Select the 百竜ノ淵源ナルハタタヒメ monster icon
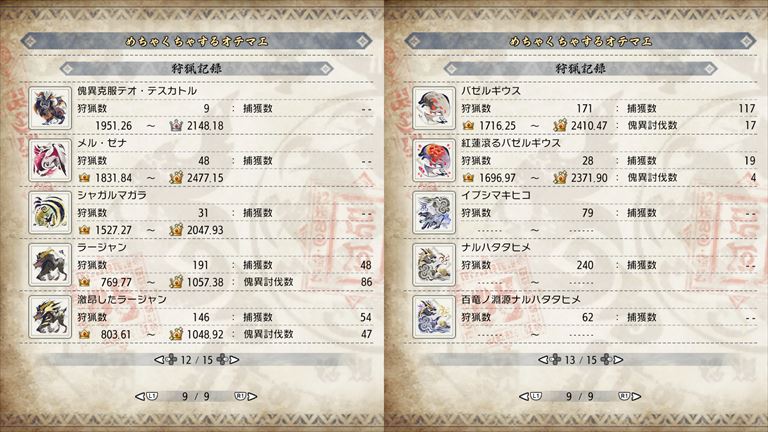The image size is (768, 432). point(434,317)
